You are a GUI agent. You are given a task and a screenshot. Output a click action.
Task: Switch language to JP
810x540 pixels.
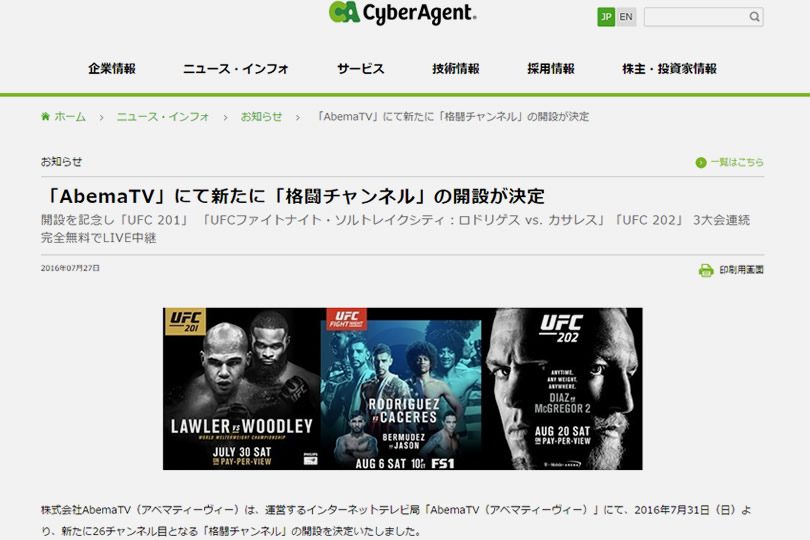pos(606,17)
